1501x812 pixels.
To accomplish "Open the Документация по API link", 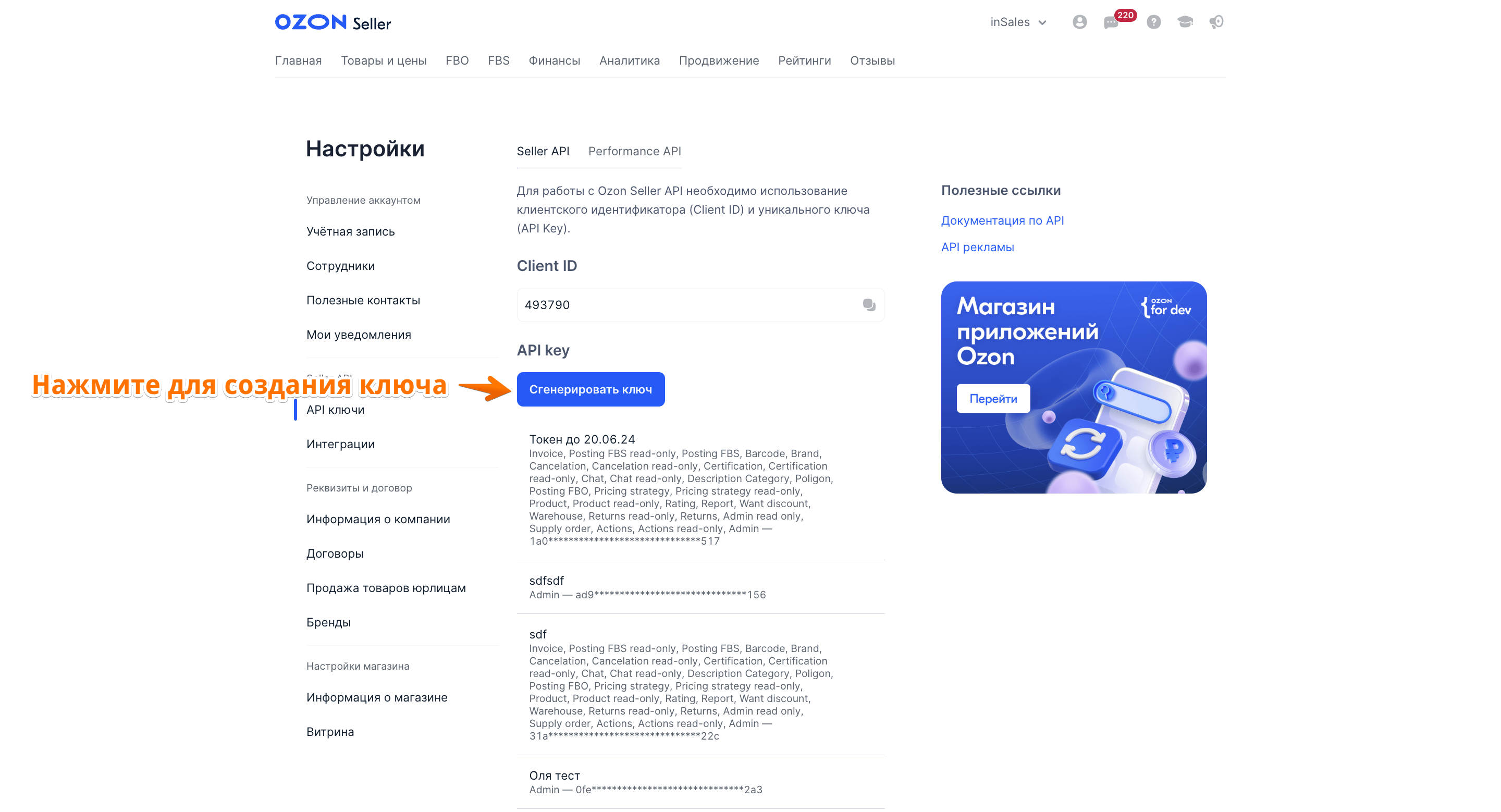I will pyautogui.click(x=1002, y=221).
